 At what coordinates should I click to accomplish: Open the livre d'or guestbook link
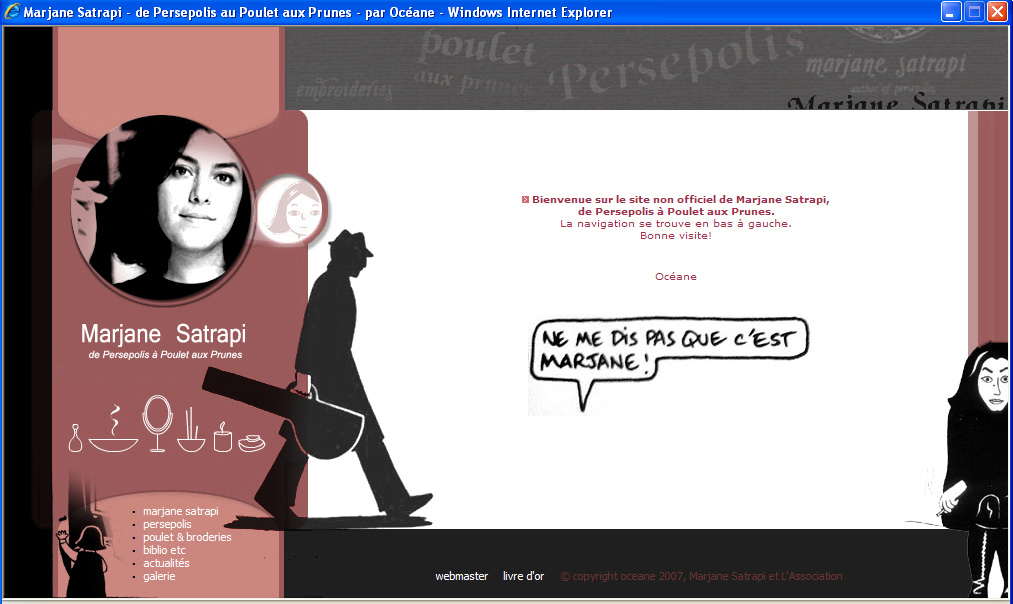point(523,576)
